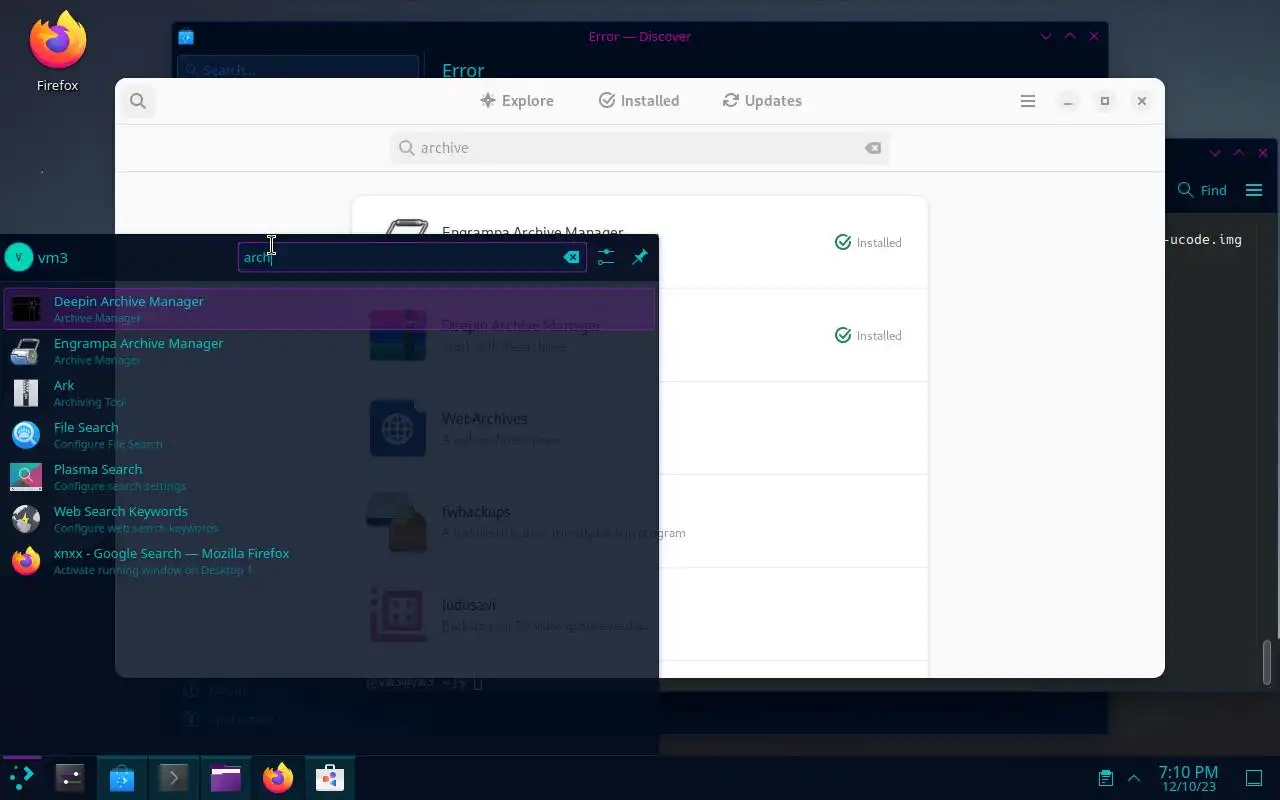The image size is (1280, 800).
Task: Click the Find button in the terminal window
Action: 1202,190
